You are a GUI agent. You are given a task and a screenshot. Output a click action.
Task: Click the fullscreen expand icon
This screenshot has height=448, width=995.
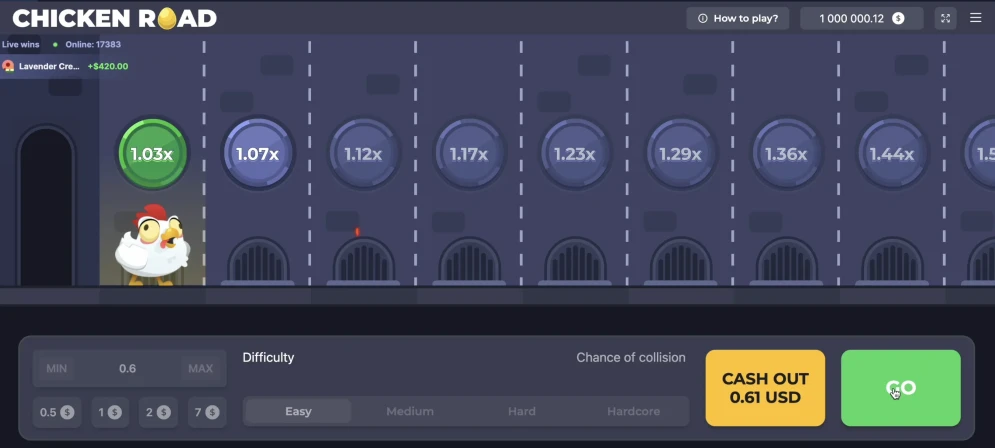[946, 18]
